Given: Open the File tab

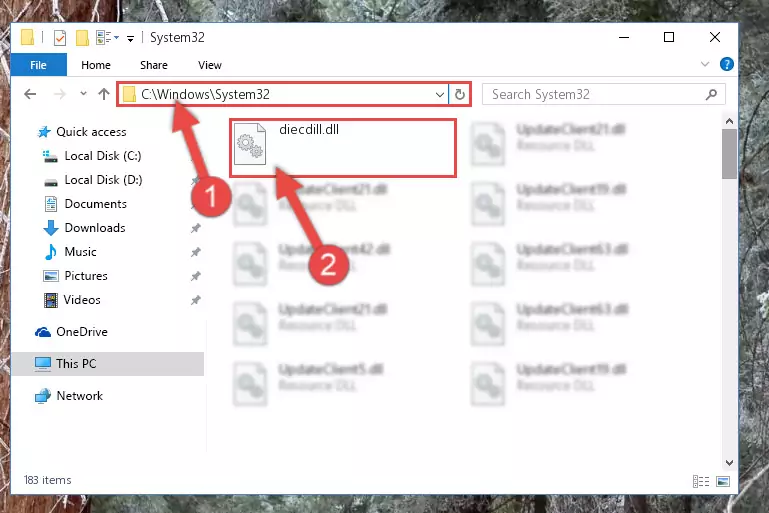Looking at the screenshot, I should (38, 65).
